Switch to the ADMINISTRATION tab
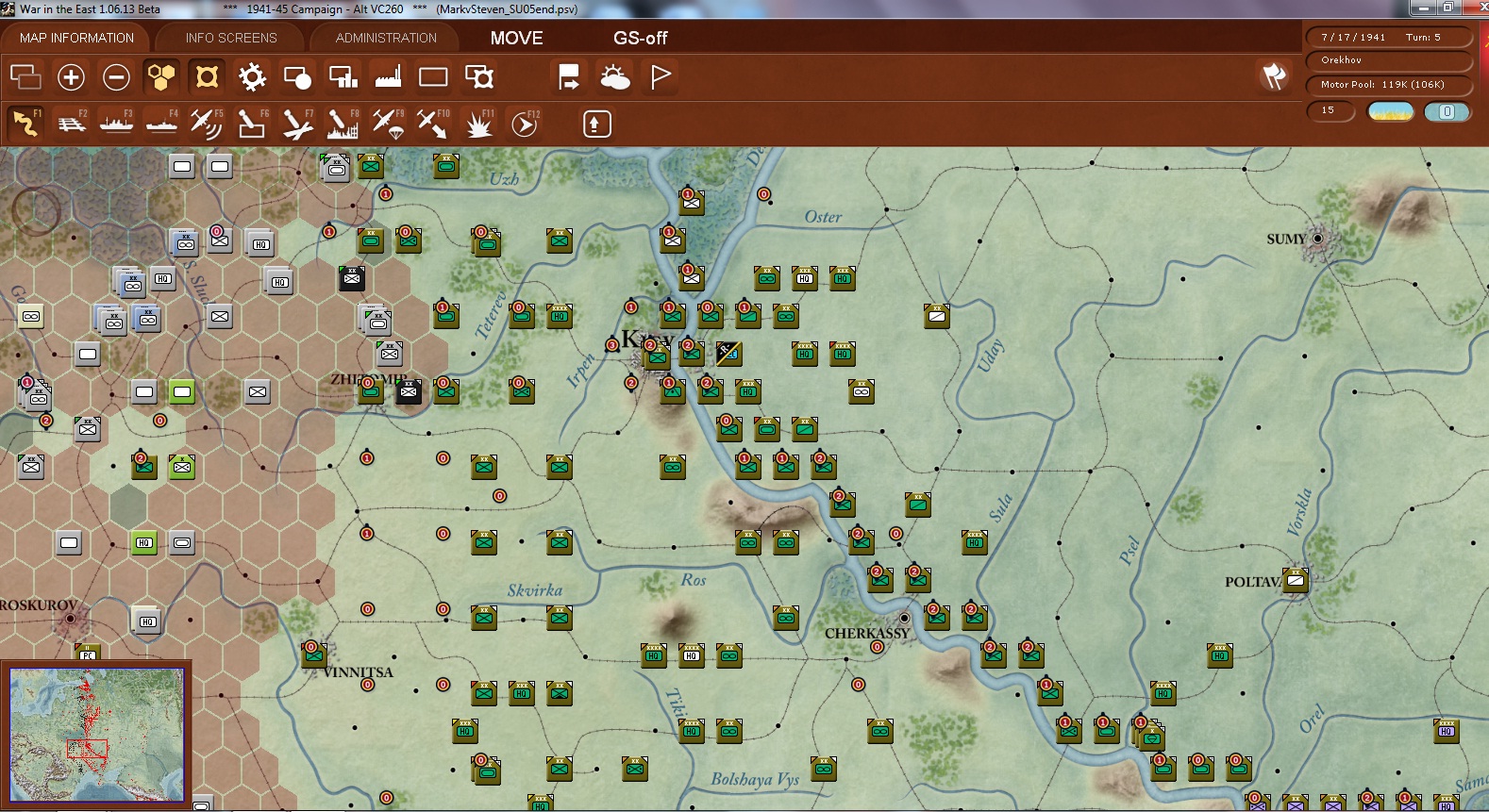1489x812 pixels. pyautogui.click(x=386, y=38)
